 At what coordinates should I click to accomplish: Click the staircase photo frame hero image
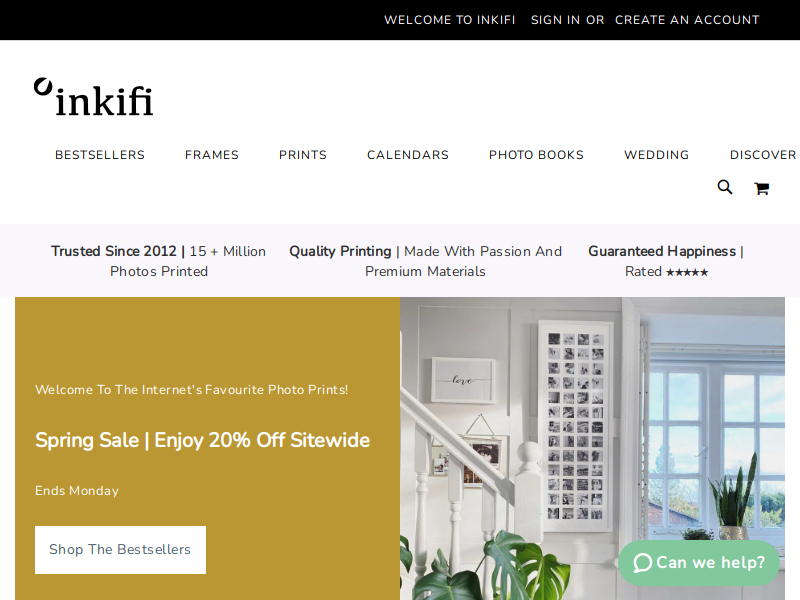tap(592, 448)
